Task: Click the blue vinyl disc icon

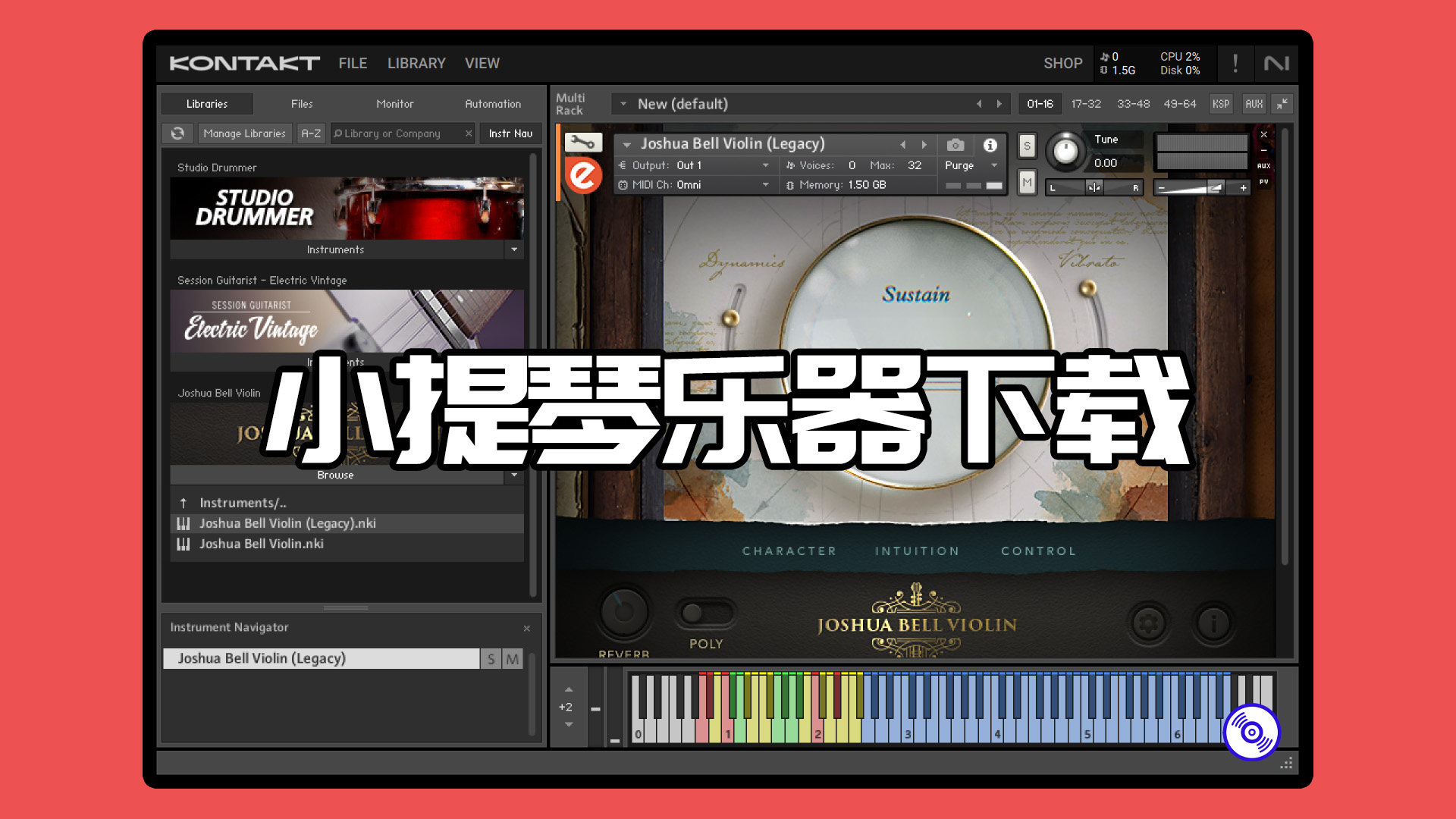Action: tap(1252, 732)
